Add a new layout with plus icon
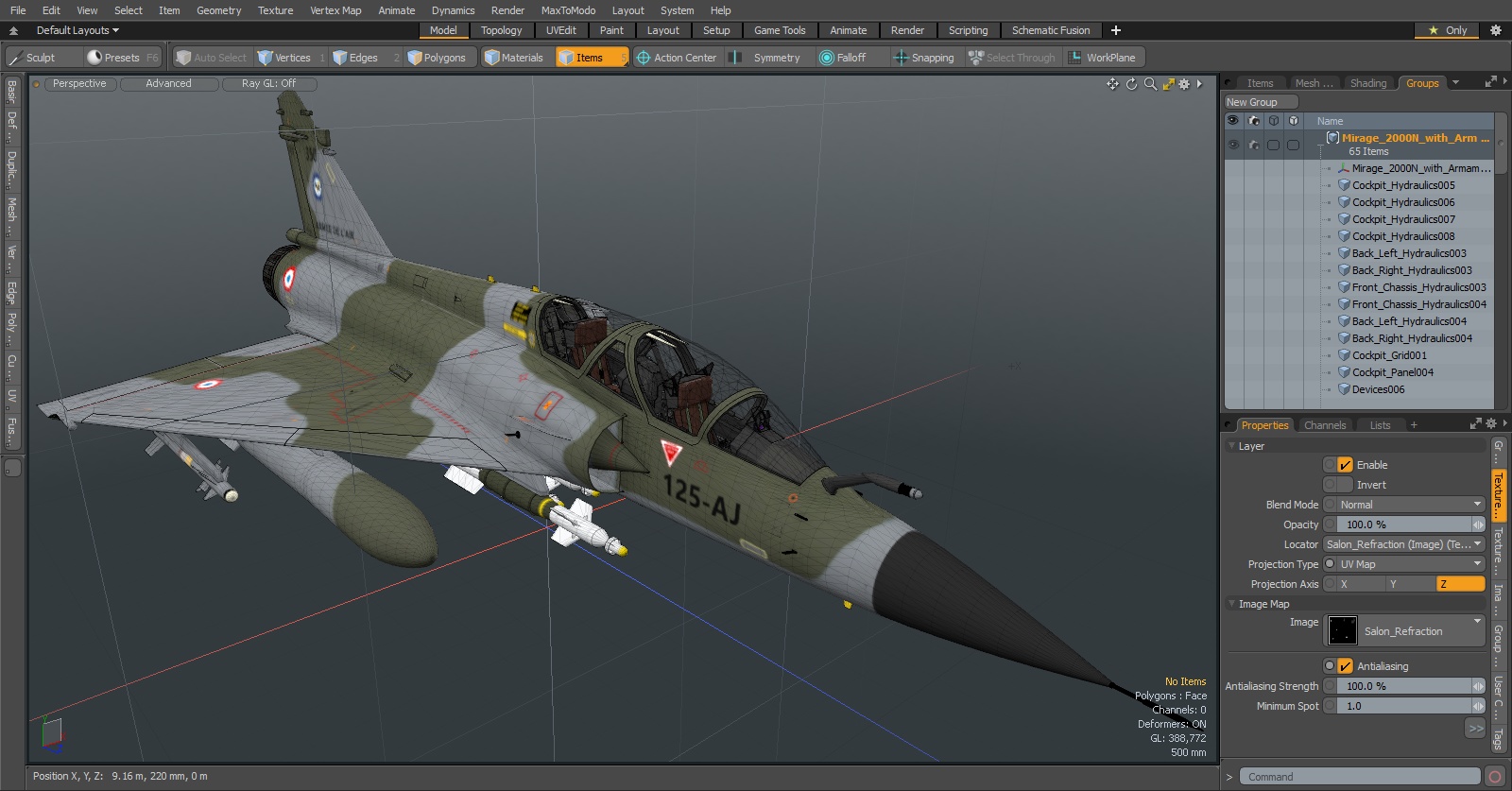 (1116, 30)
